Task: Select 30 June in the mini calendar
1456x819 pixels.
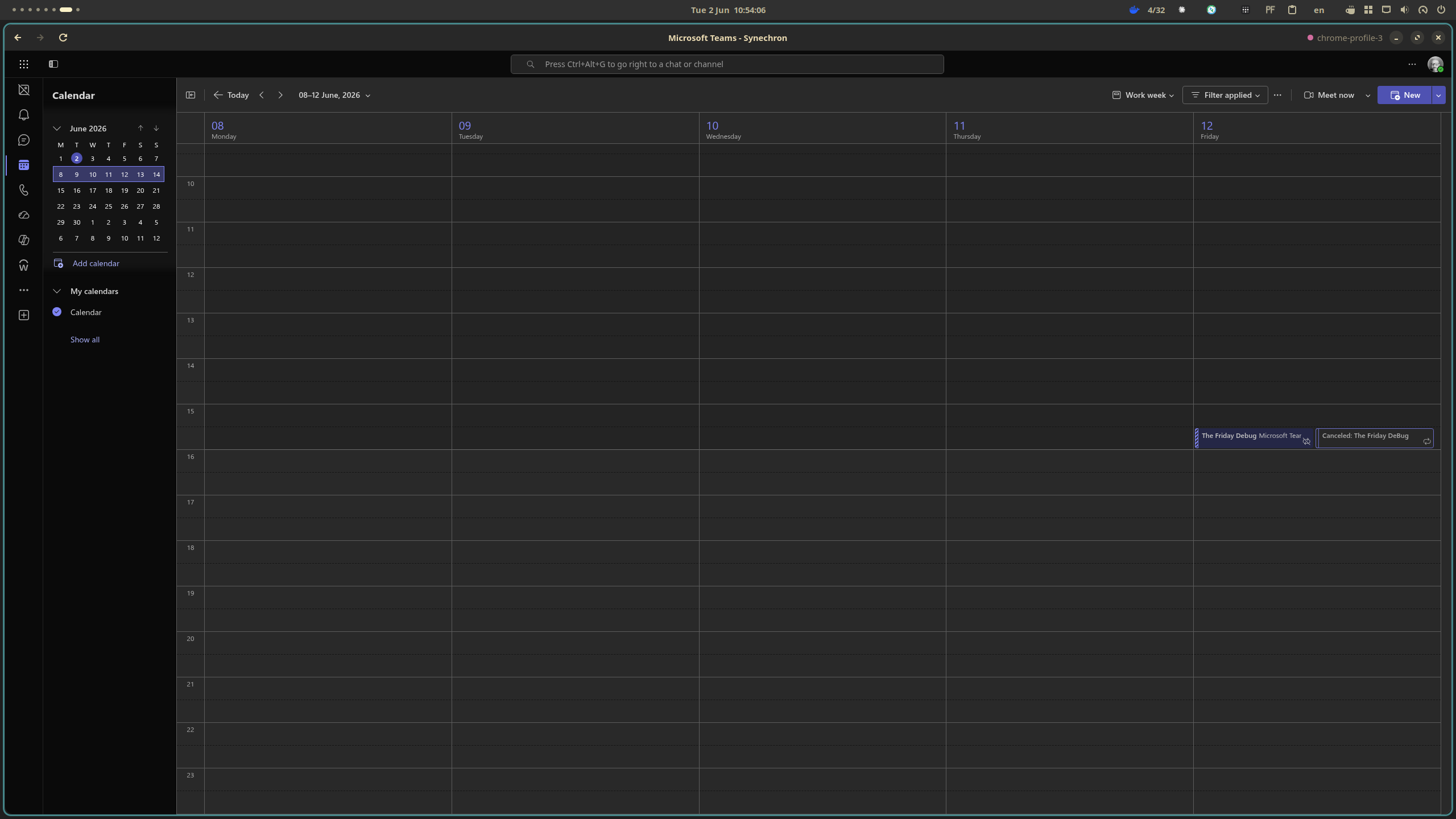Action: 77,222
